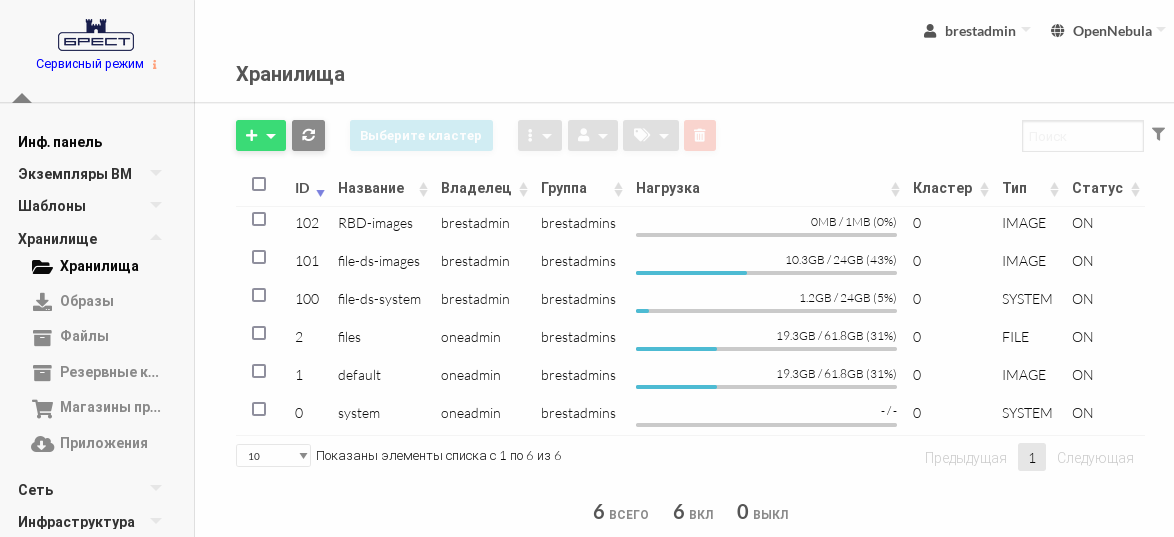Open the tag labels dropdown
Viewport: 1174px width, 537px height.
coord(650,136)
